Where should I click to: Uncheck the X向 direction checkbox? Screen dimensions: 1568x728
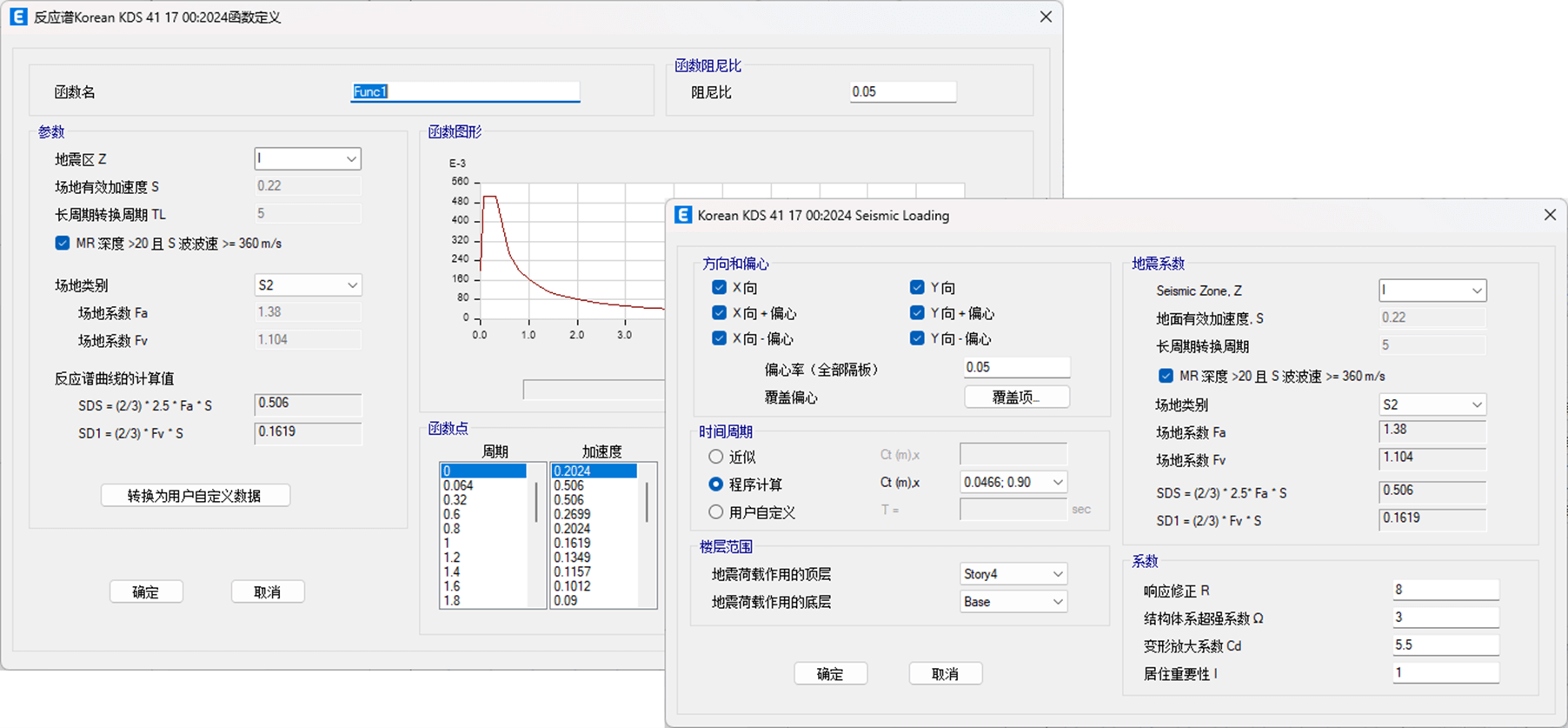point(719,287)
